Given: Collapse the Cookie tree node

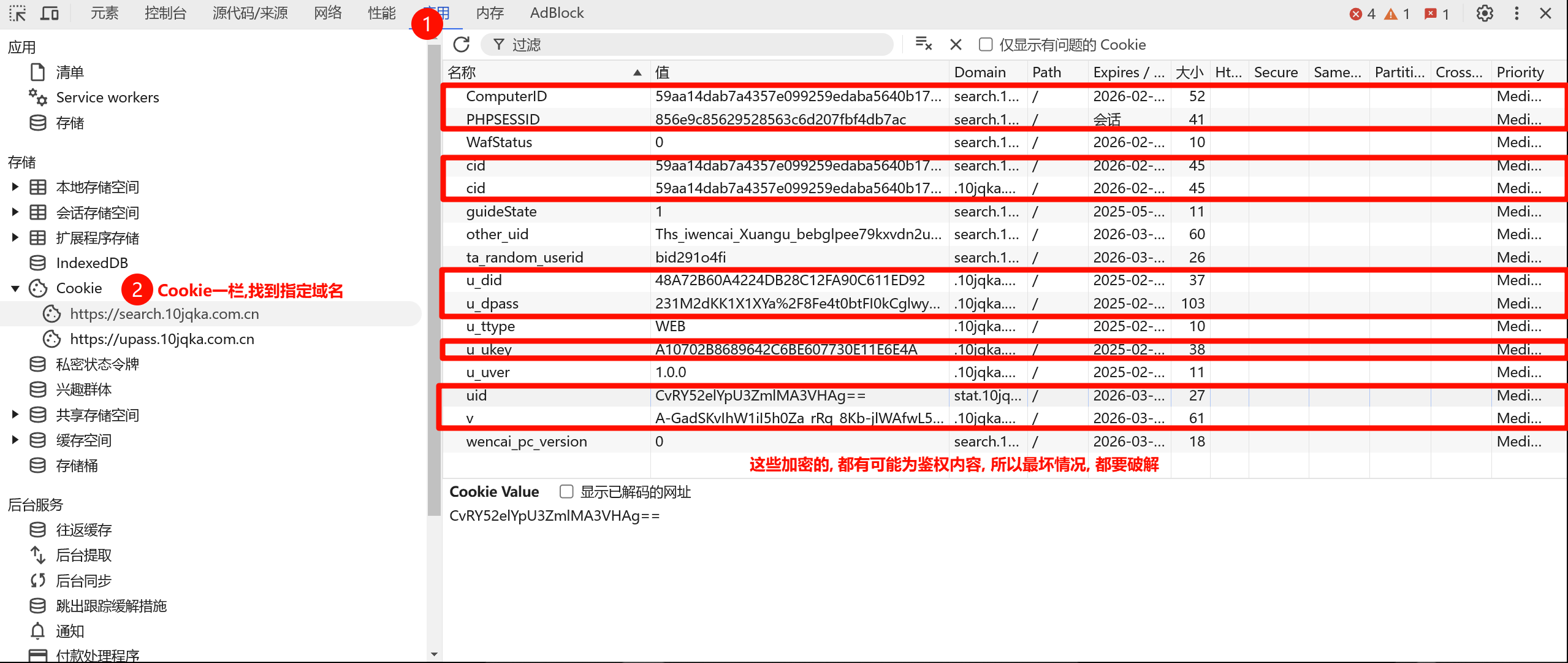Looking at the screenshot, I should (x=15, y=288).
